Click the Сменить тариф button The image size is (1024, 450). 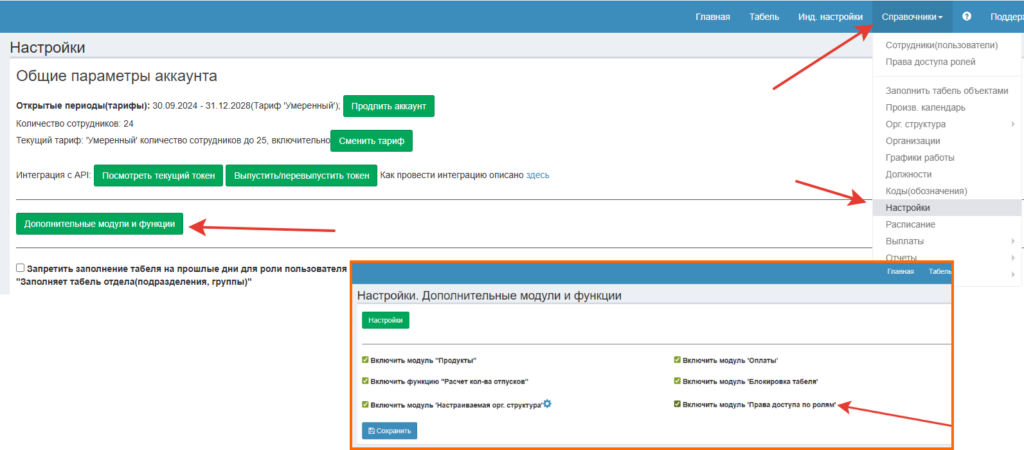(x=372, y=140)
